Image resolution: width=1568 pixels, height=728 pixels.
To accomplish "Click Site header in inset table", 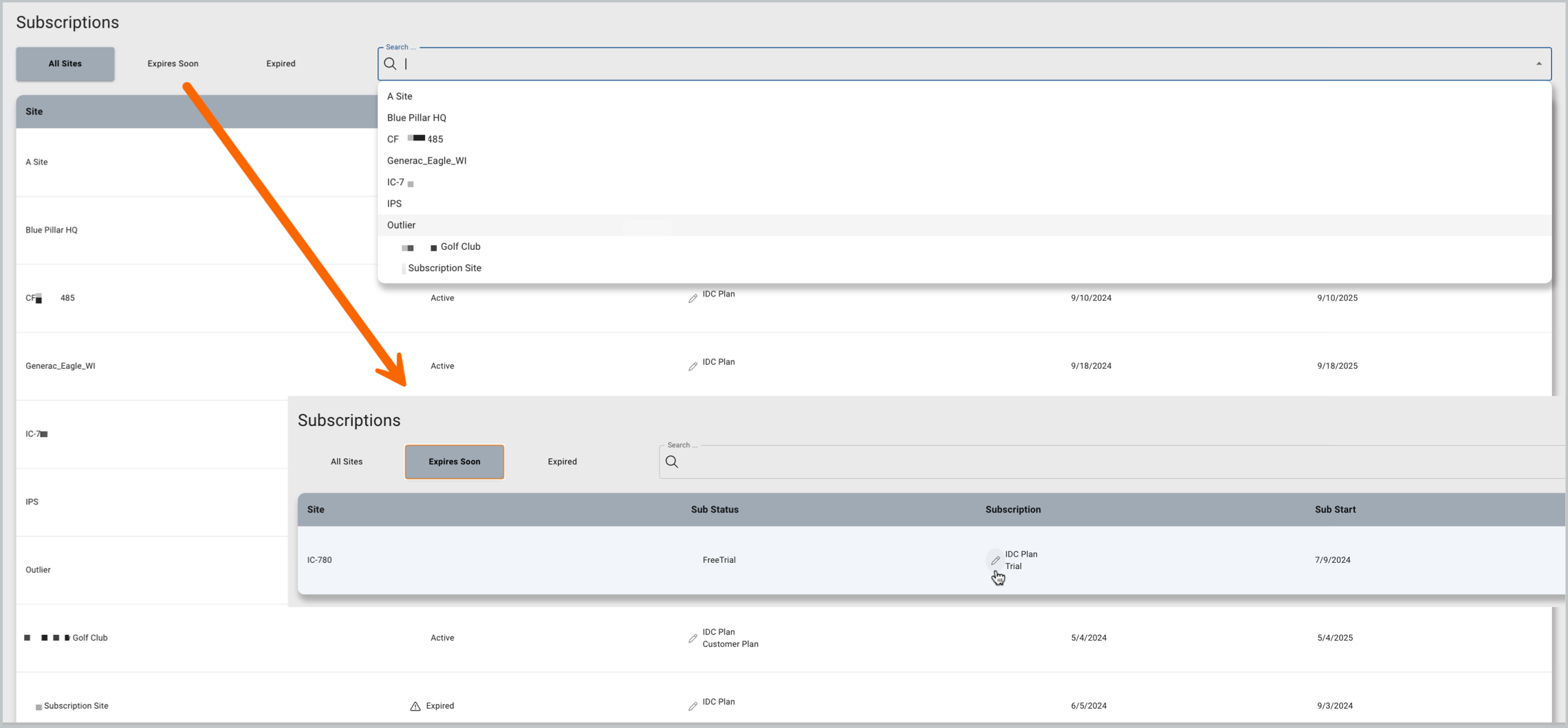I will 316,510.
